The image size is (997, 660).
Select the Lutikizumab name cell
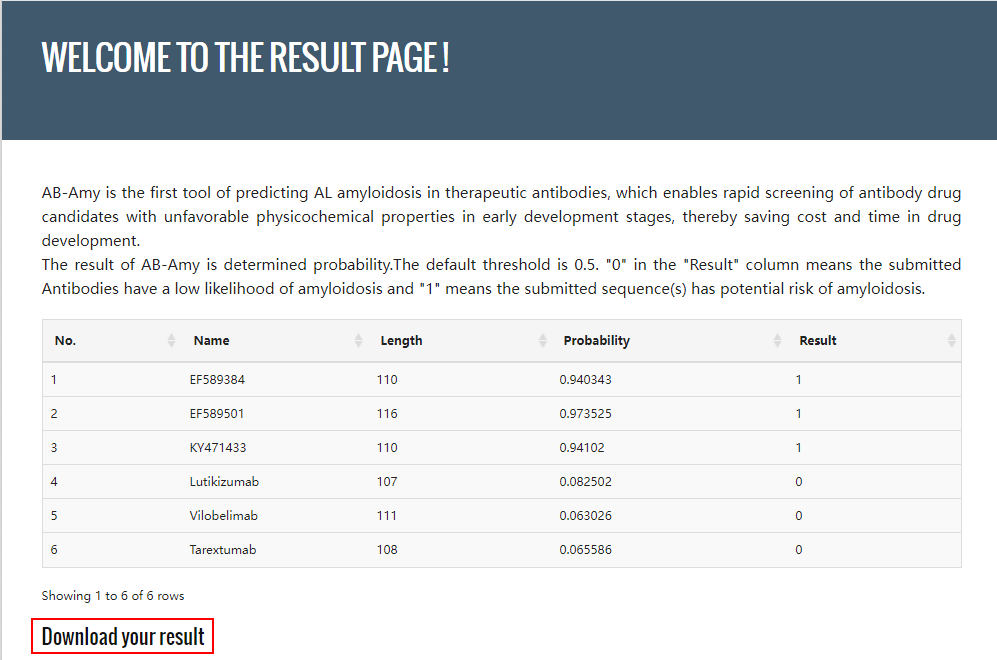coord(224,482)
